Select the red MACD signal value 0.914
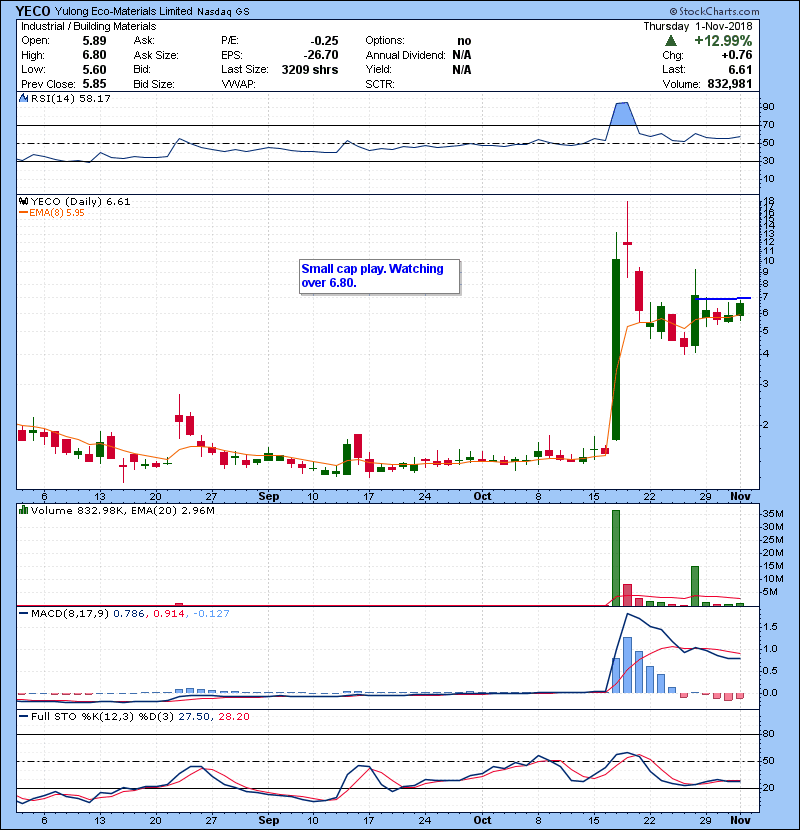 coord(169,613)
